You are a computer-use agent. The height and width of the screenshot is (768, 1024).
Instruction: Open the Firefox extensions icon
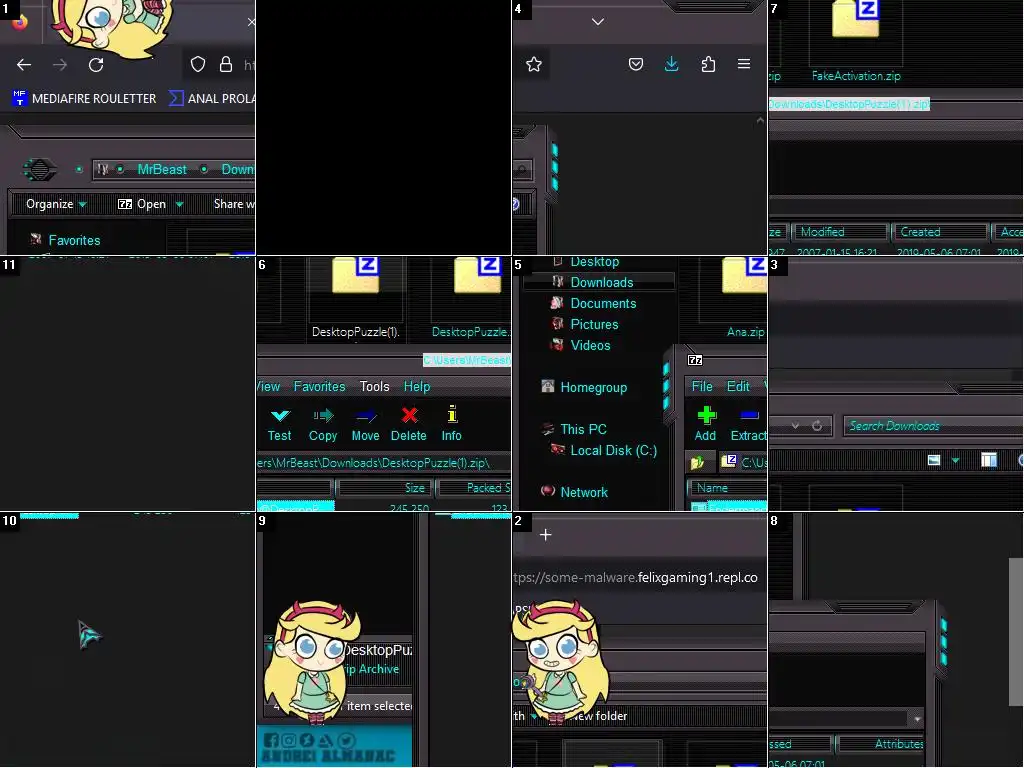point(709,64)
